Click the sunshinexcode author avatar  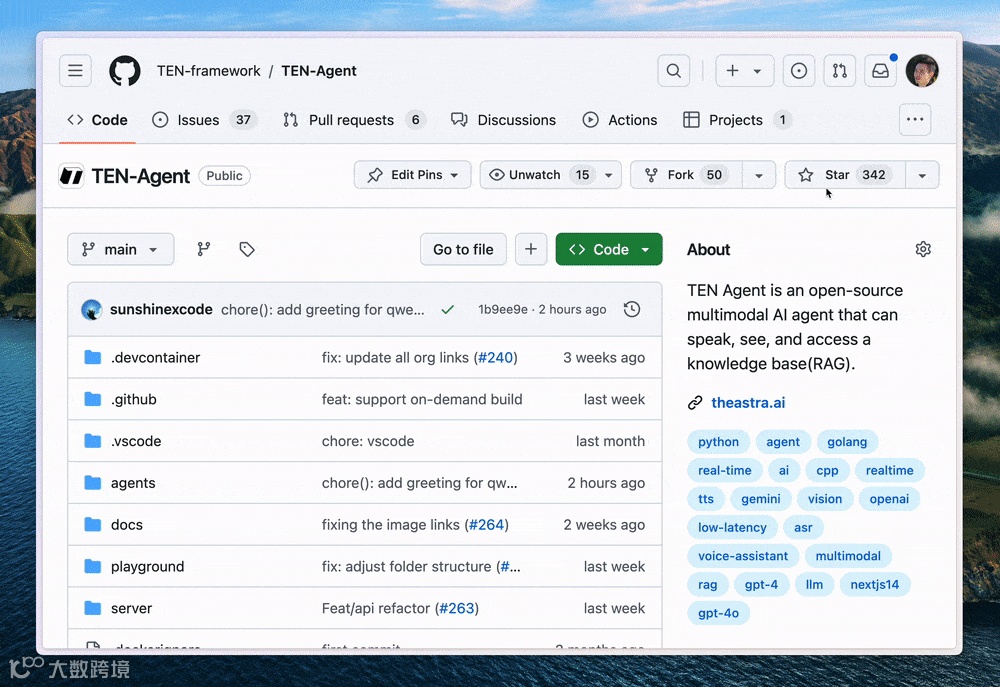tap(92, 309)
